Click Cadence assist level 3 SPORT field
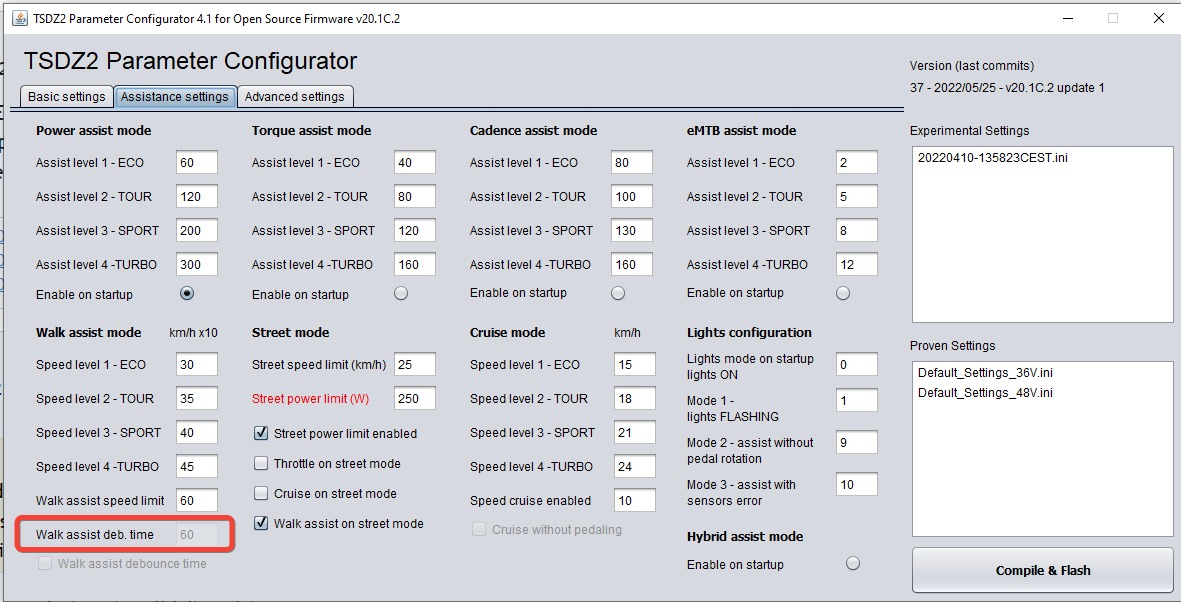Viewport: 1181px width, 602px height. 631,231
